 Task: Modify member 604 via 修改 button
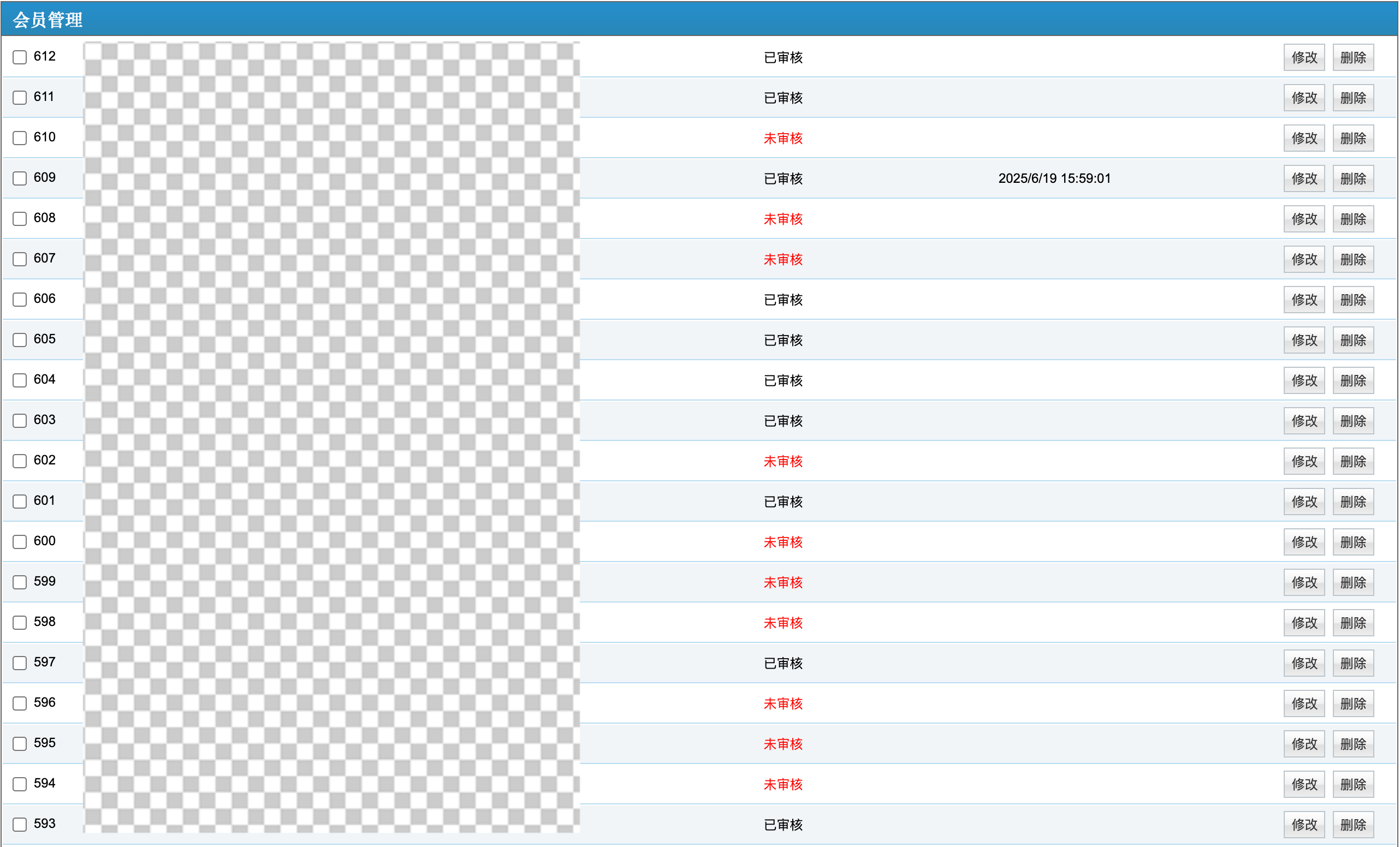[1303, 380]
